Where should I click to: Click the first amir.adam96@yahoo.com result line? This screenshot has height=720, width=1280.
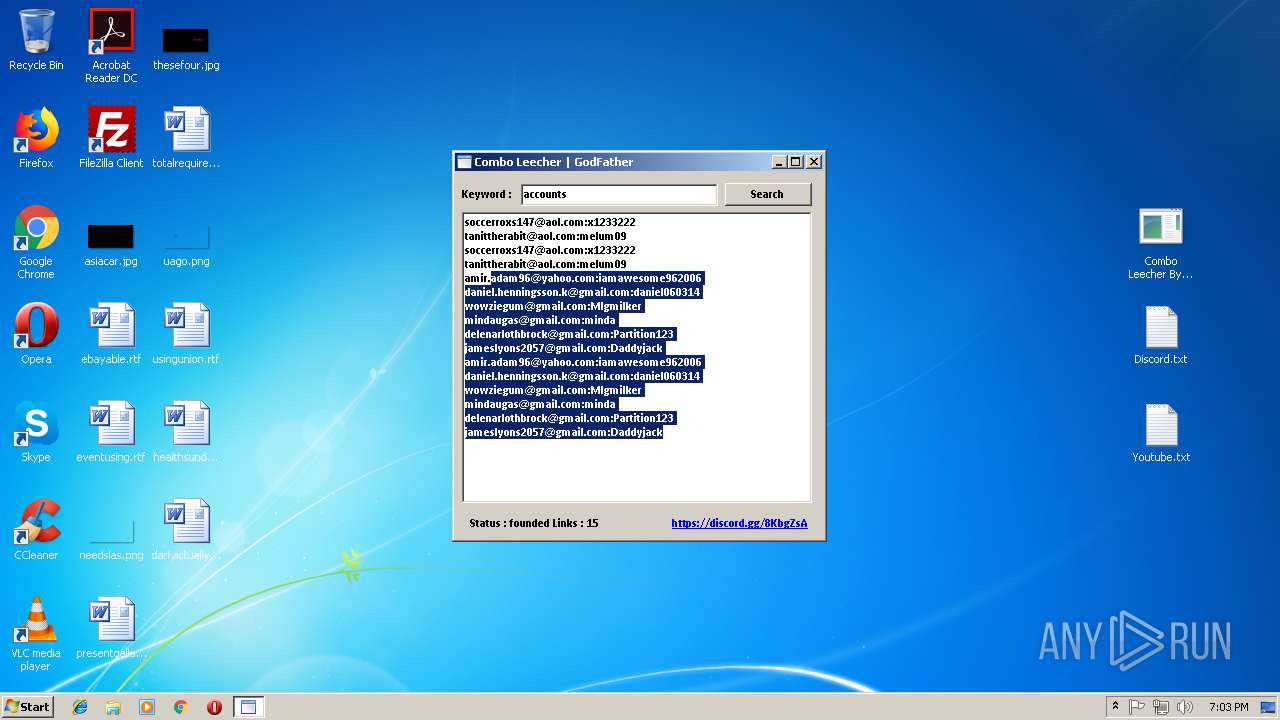tap(583, 278)
